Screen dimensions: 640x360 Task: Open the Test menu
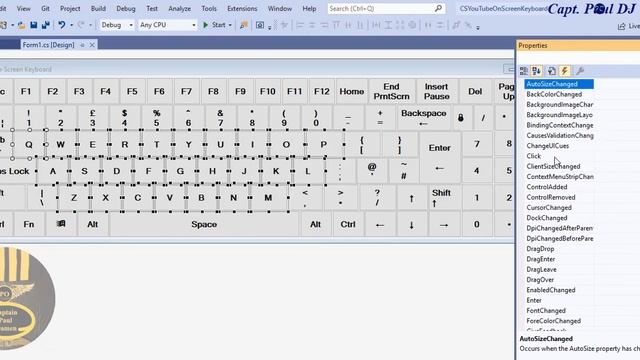[x=152, y=9]
